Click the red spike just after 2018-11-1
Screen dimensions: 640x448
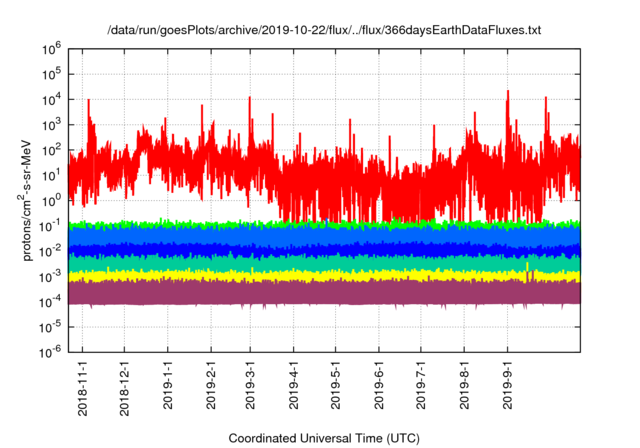[89, 122]
